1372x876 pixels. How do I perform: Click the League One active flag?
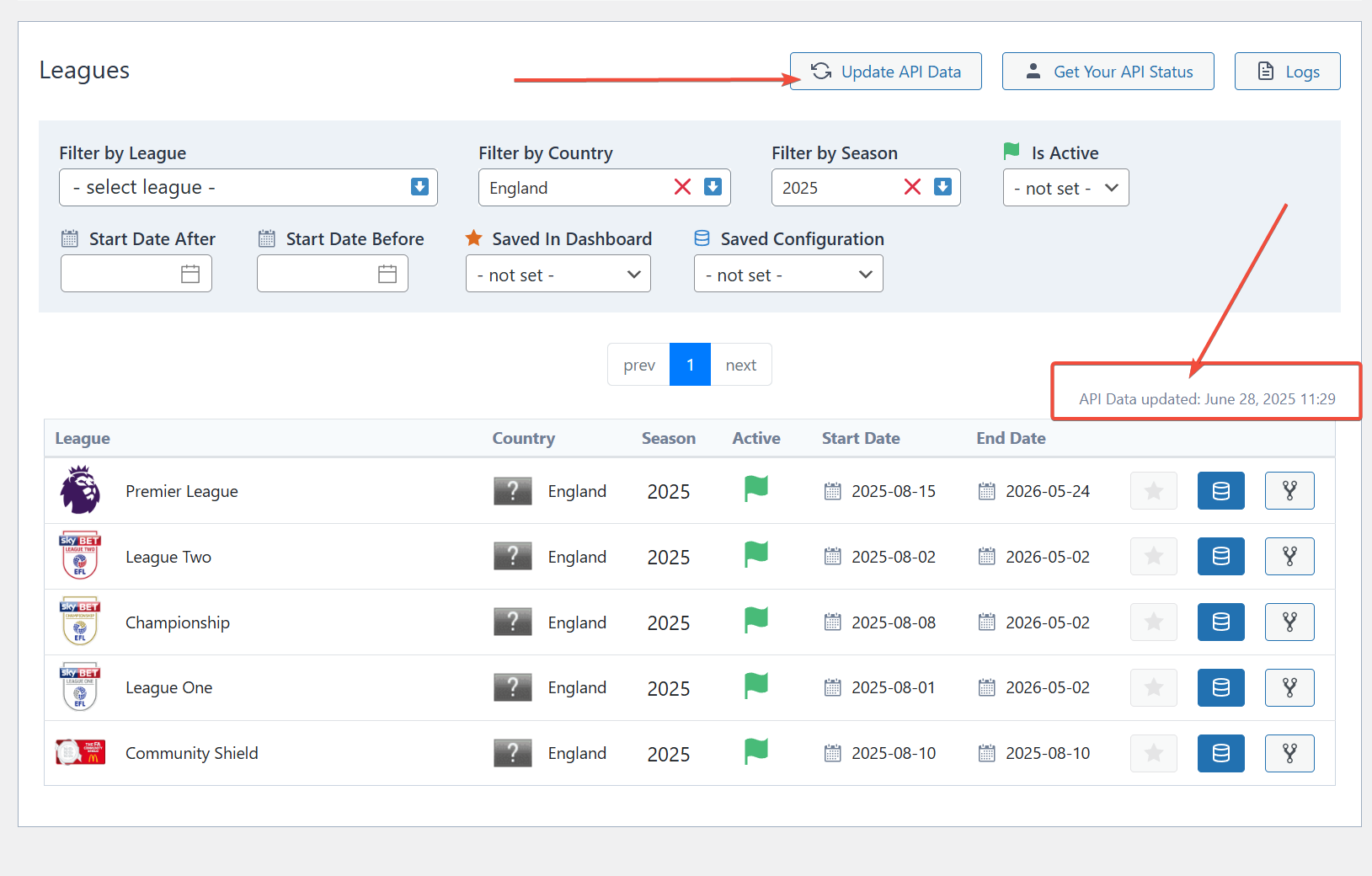[756, 686]
